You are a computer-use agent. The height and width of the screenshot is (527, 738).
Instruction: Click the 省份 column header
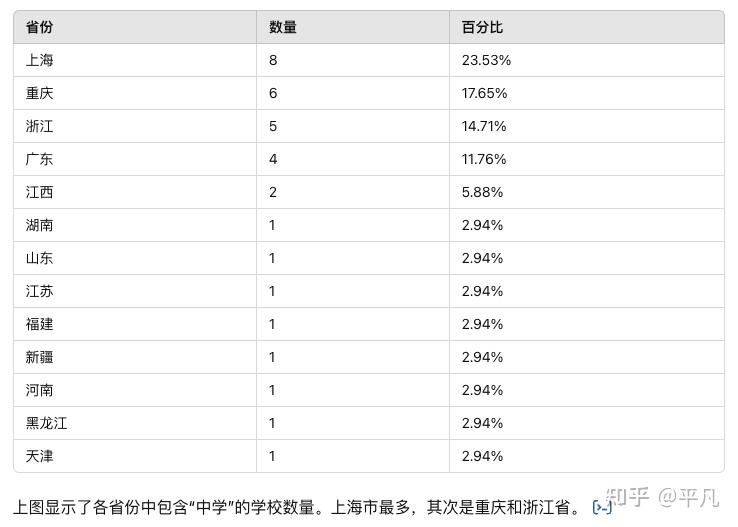40,27
